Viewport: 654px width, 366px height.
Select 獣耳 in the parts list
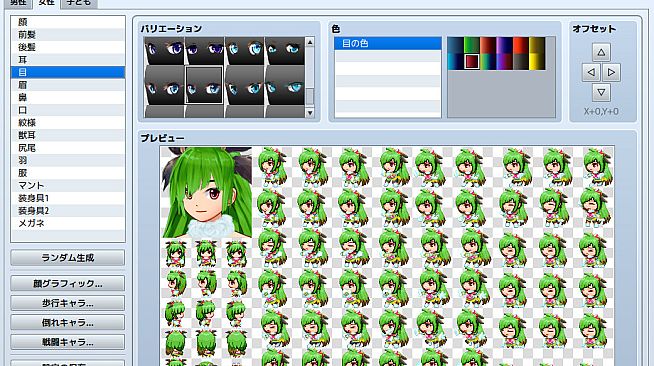pos(68,135)
